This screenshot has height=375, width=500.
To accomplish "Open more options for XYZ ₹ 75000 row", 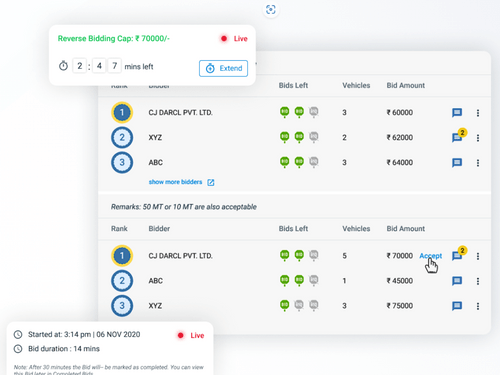I will point(478,306).
